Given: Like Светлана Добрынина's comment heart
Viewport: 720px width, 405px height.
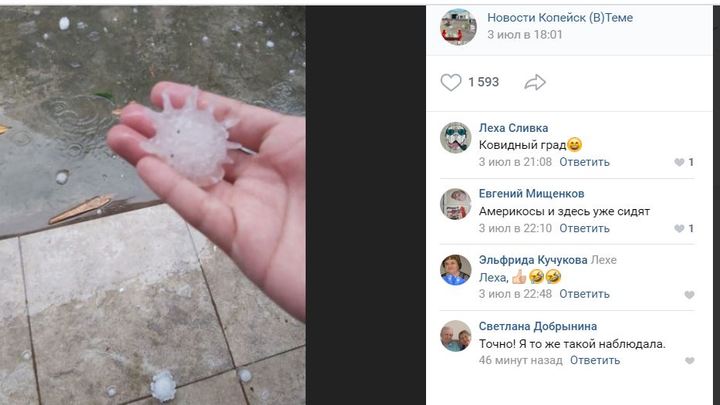Looking at the screenshot, I should [689, 361].
